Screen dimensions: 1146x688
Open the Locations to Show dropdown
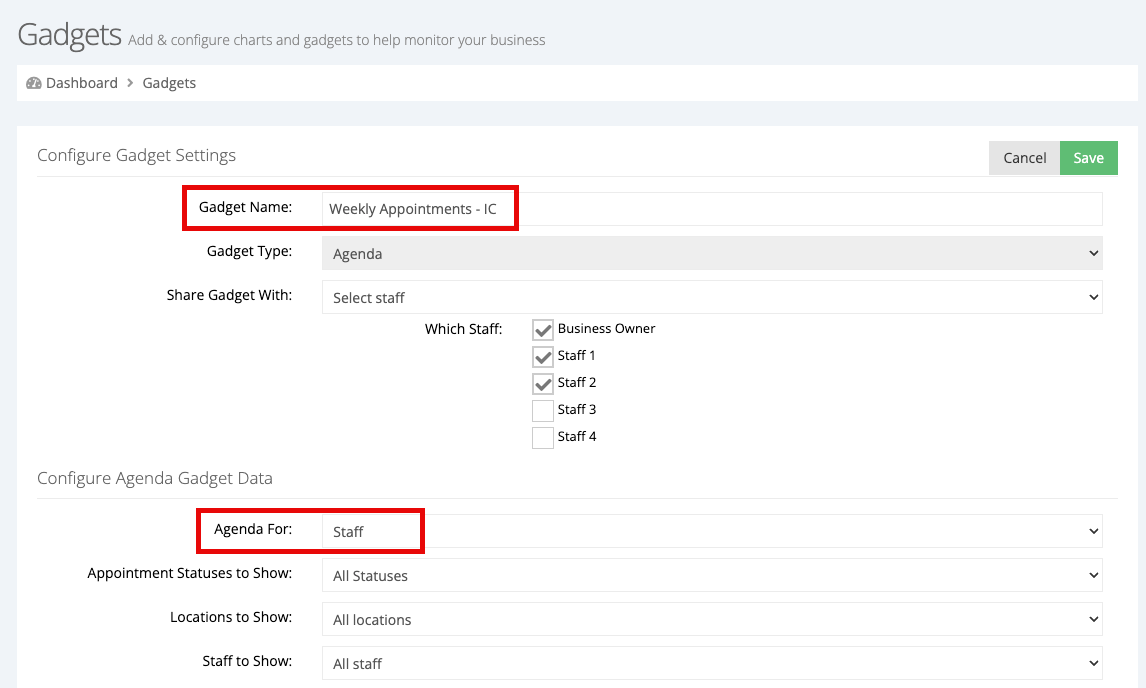tap(712, 619)
